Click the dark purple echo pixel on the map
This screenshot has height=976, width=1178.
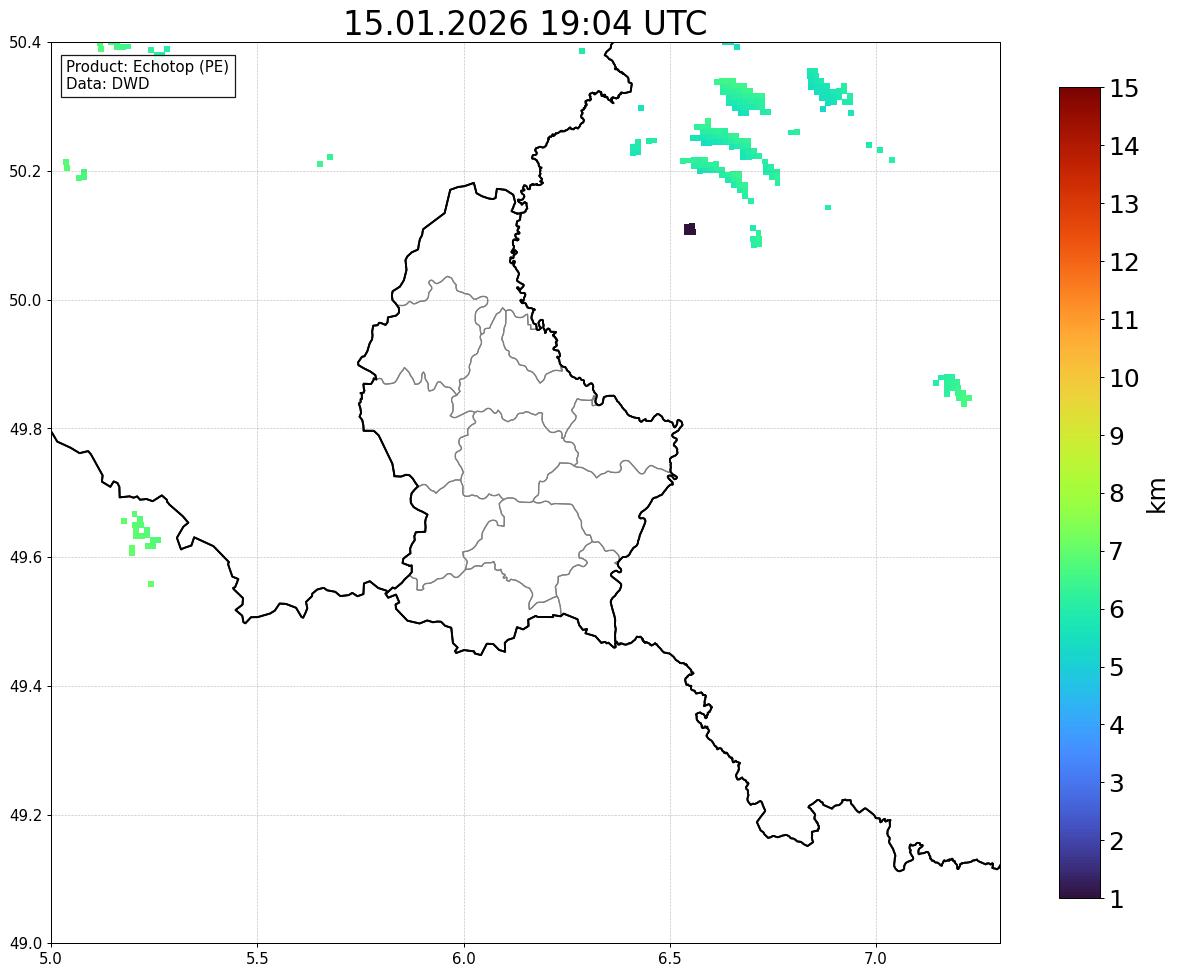coord(690,229)
